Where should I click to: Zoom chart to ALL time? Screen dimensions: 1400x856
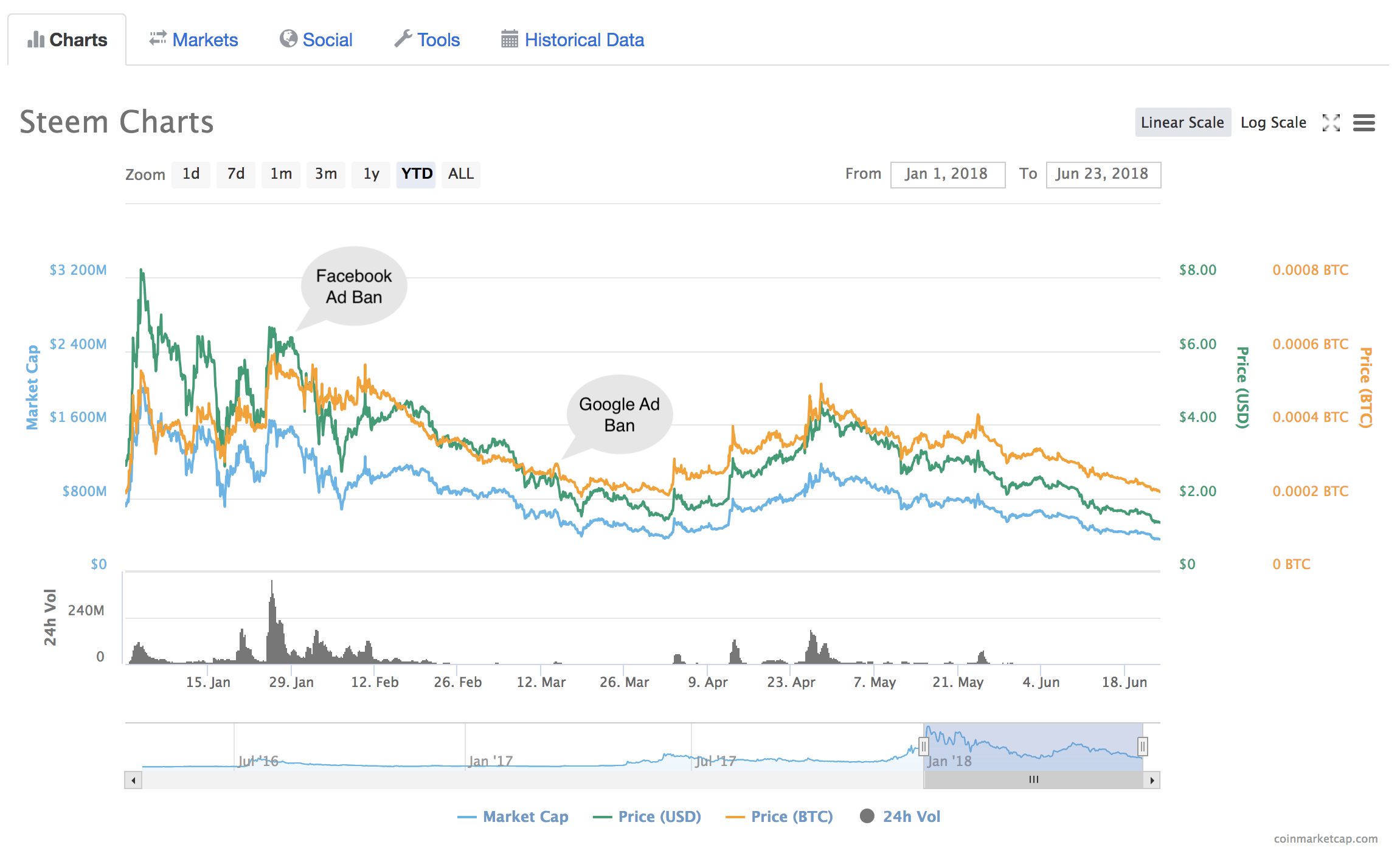[460, 174]
